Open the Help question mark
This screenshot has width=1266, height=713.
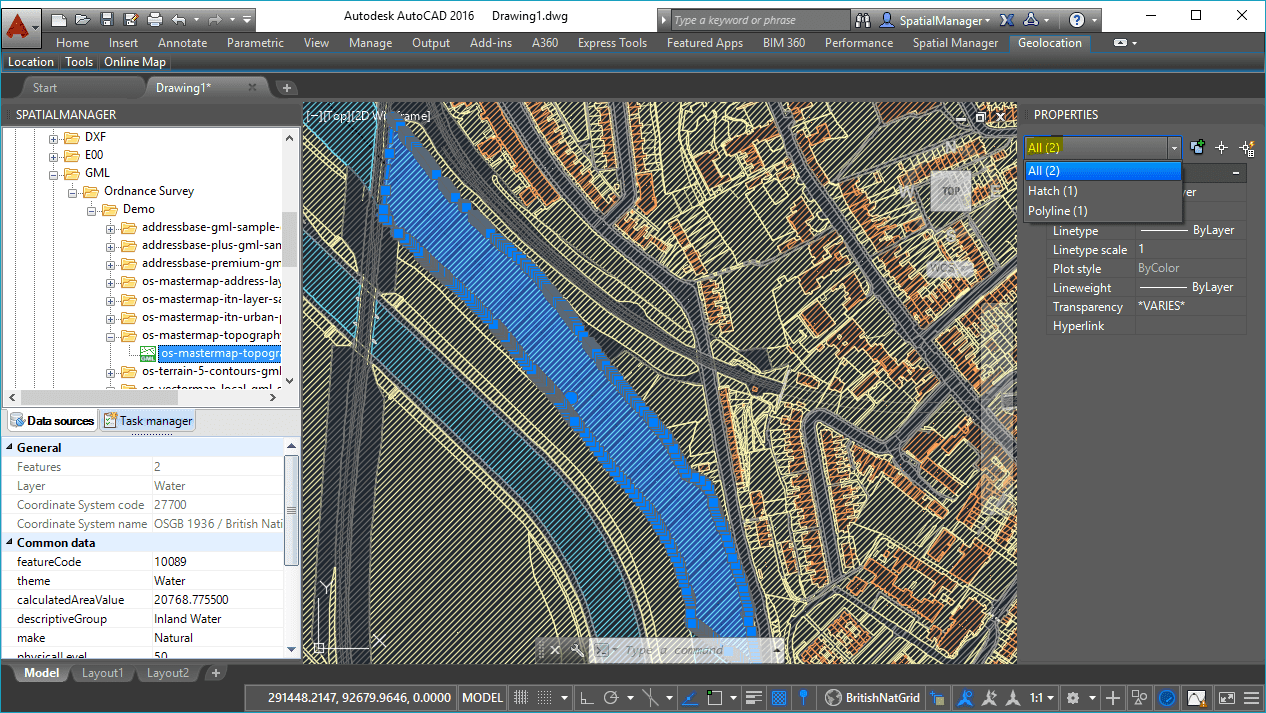[x=1077, y=20]
